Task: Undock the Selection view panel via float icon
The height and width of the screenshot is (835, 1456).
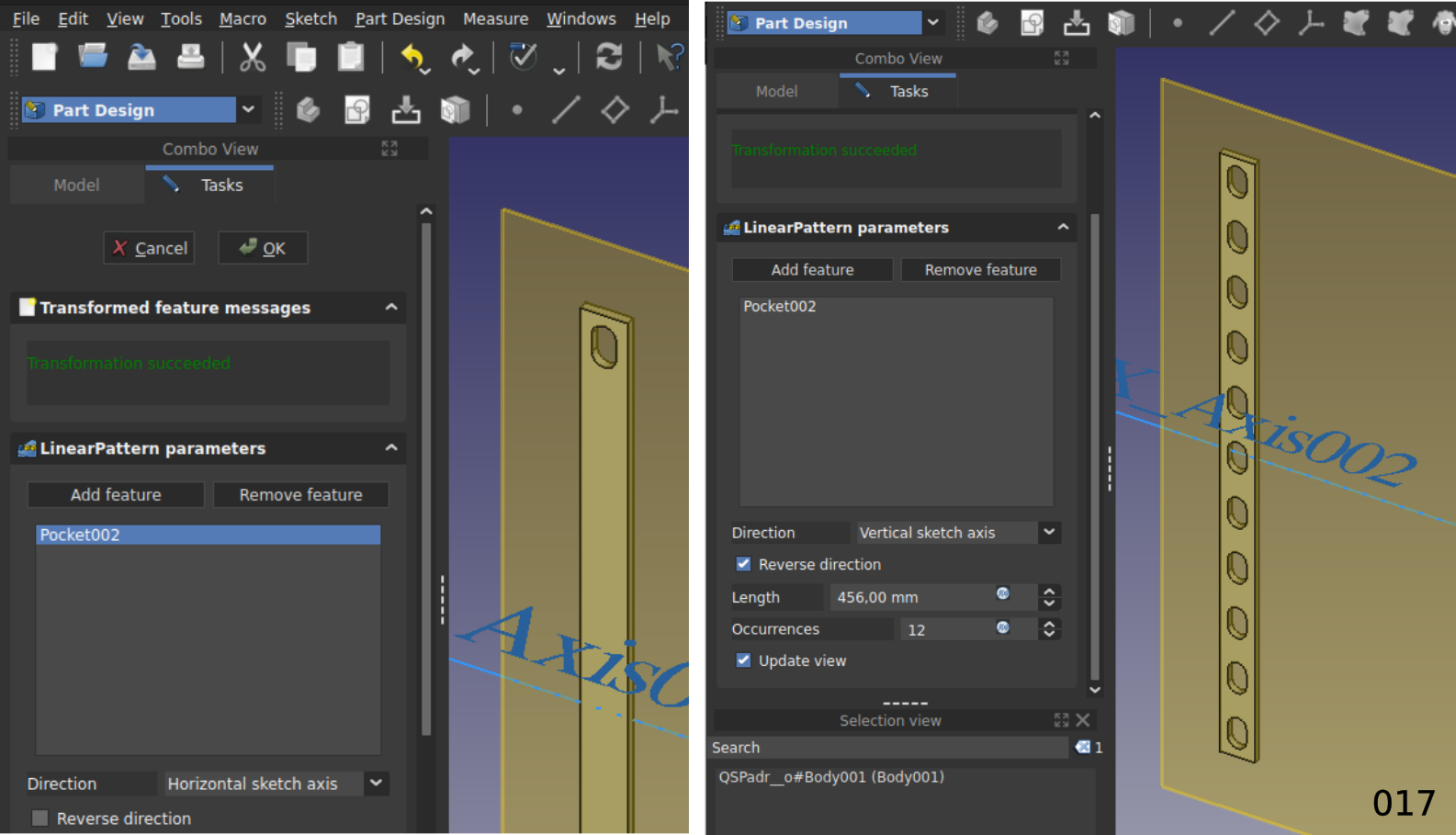Action: [1062, 720]
